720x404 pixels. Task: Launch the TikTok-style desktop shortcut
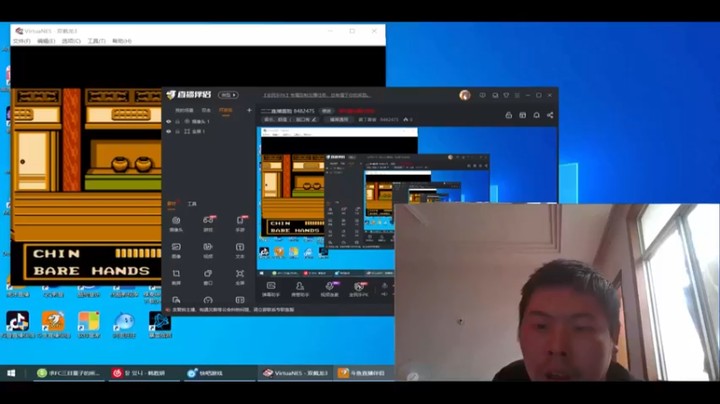pos(17,325)
